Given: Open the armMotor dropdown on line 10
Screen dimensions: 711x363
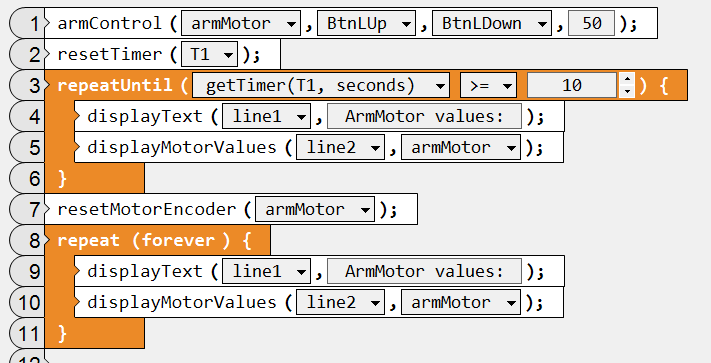Looking at the screenshot, I should coord(461,302).
